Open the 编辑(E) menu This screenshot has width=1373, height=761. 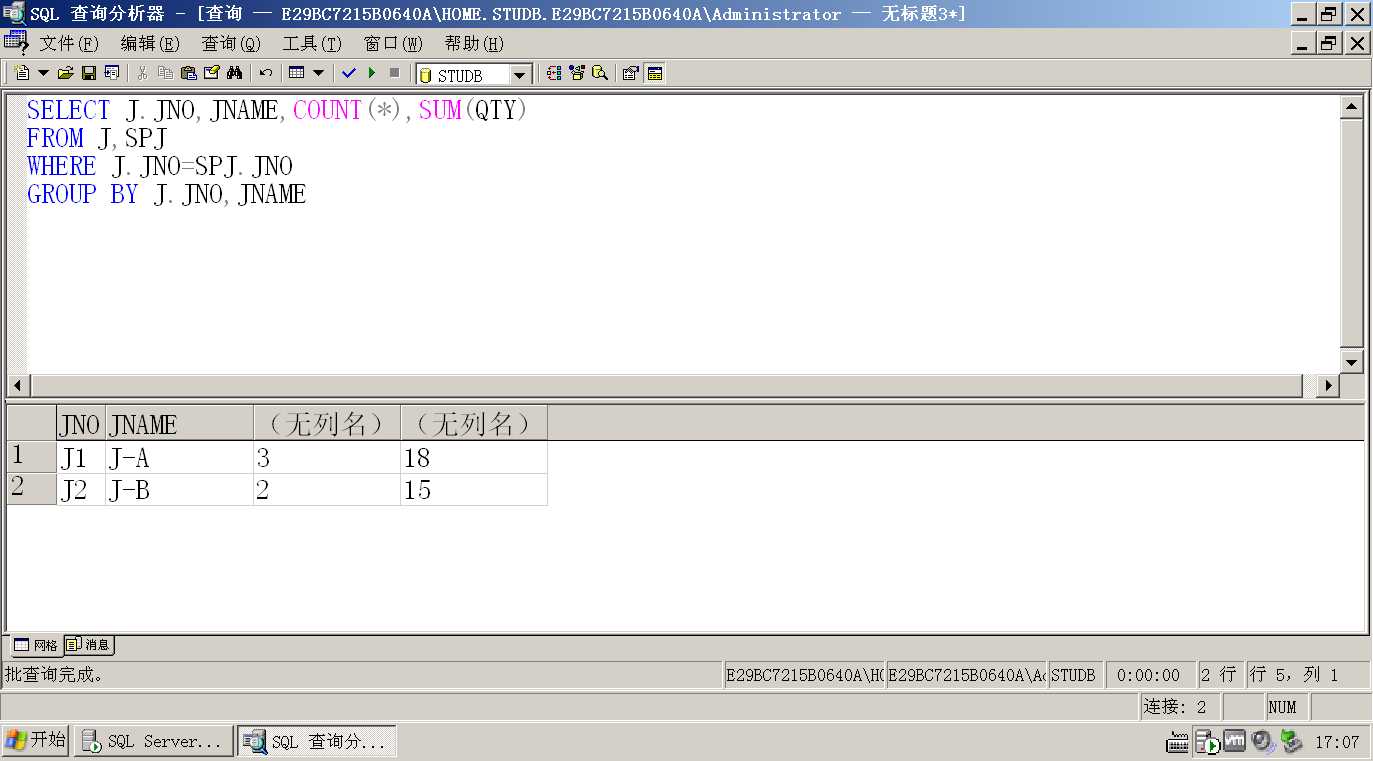pos(150,43)
